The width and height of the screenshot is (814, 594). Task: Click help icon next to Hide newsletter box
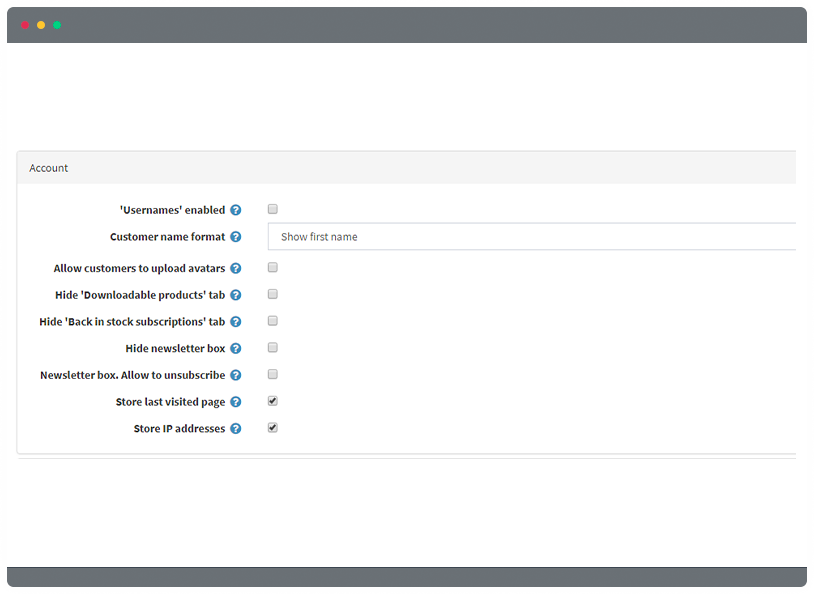tap(236, 348)
